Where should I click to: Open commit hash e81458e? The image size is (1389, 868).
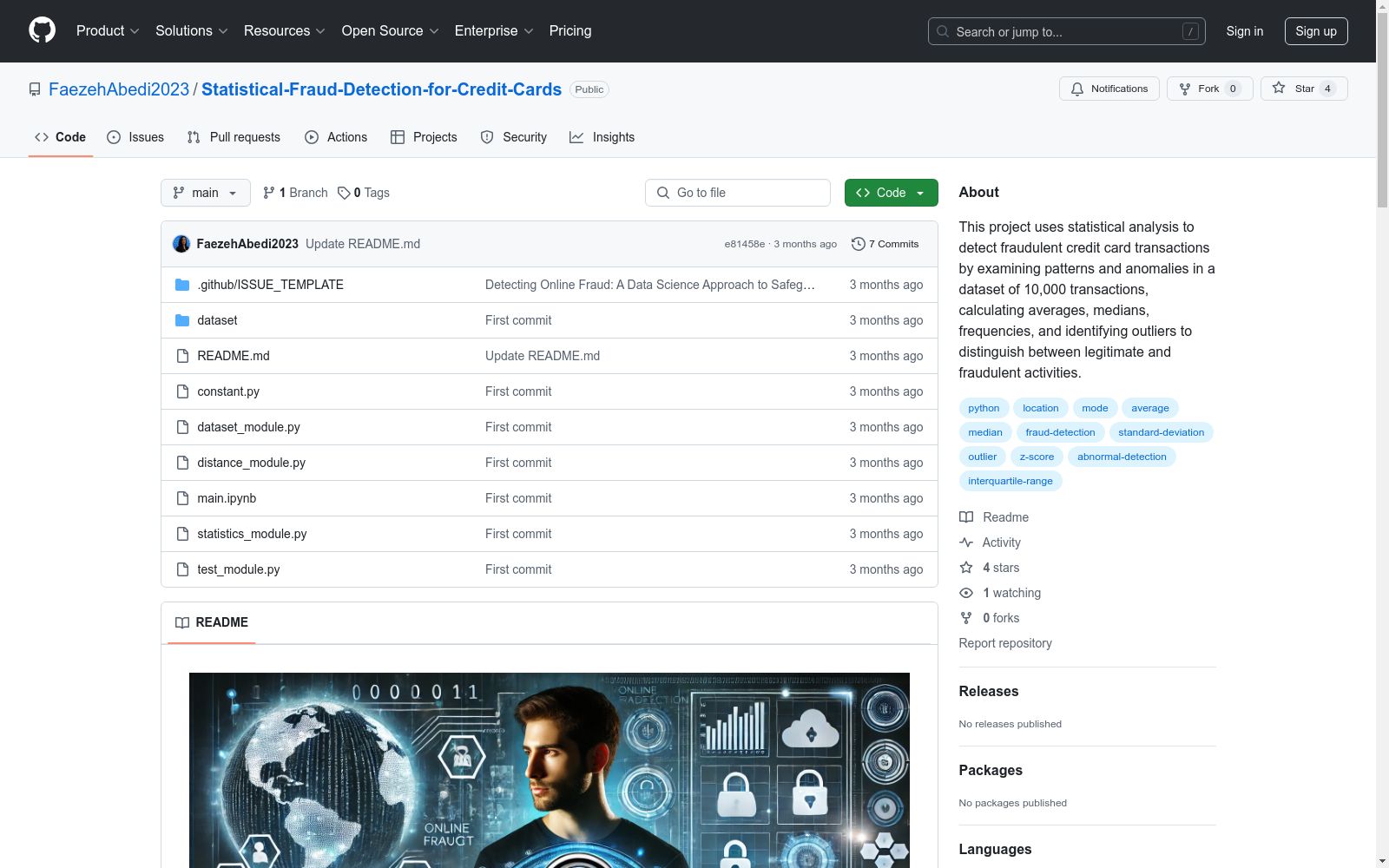[x=744, y=244]
